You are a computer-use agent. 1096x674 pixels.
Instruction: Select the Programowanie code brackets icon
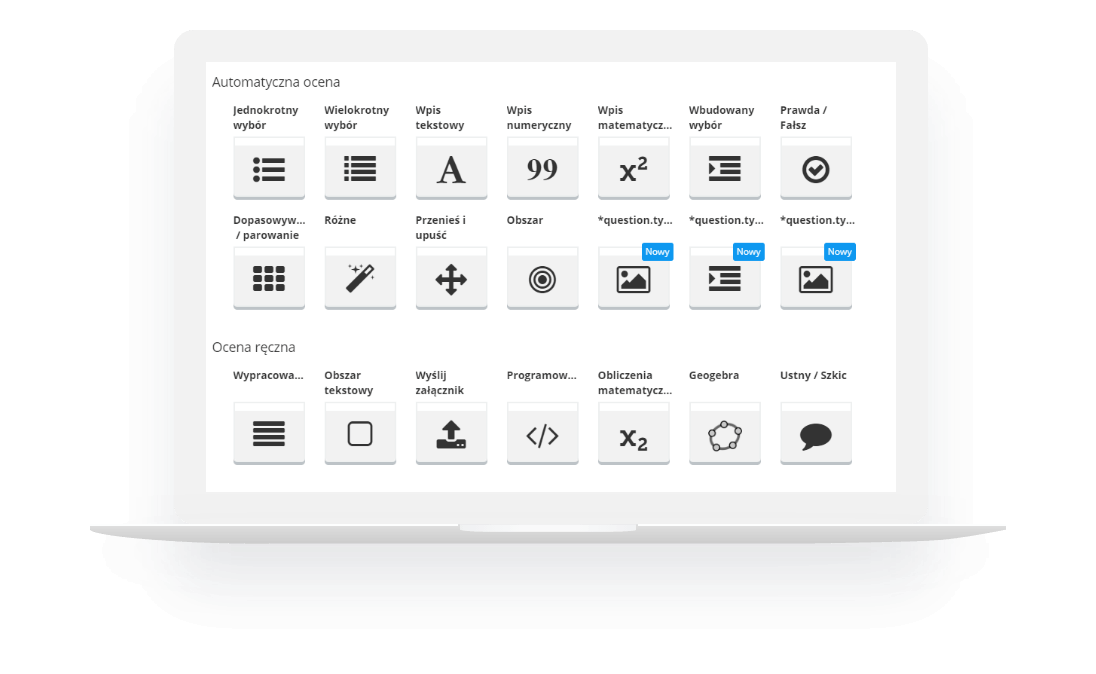542,434
